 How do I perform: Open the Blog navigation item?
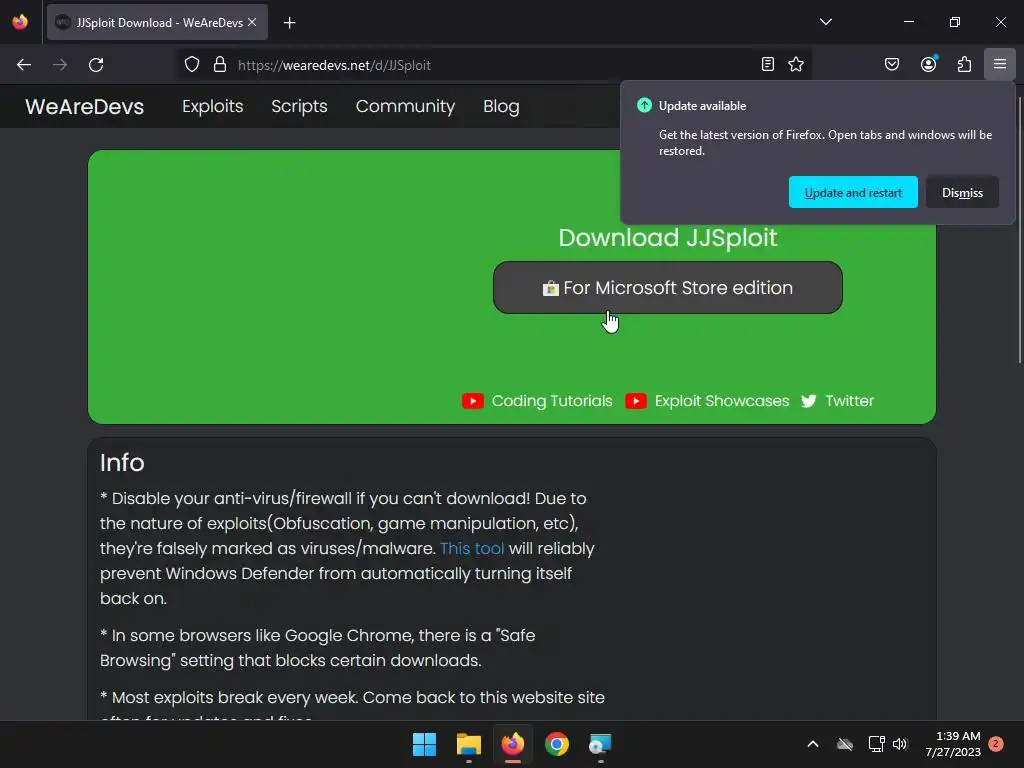click(502, 106)
